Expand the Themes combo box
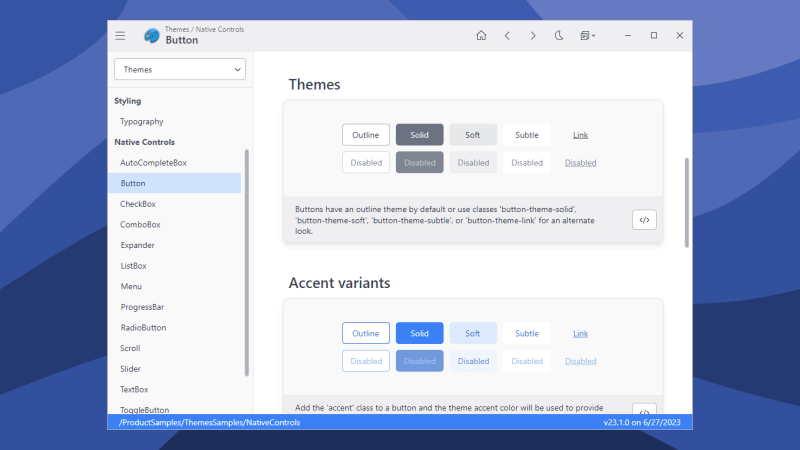The height and width of the screenshot is (450, 800). tap(180, 69)
